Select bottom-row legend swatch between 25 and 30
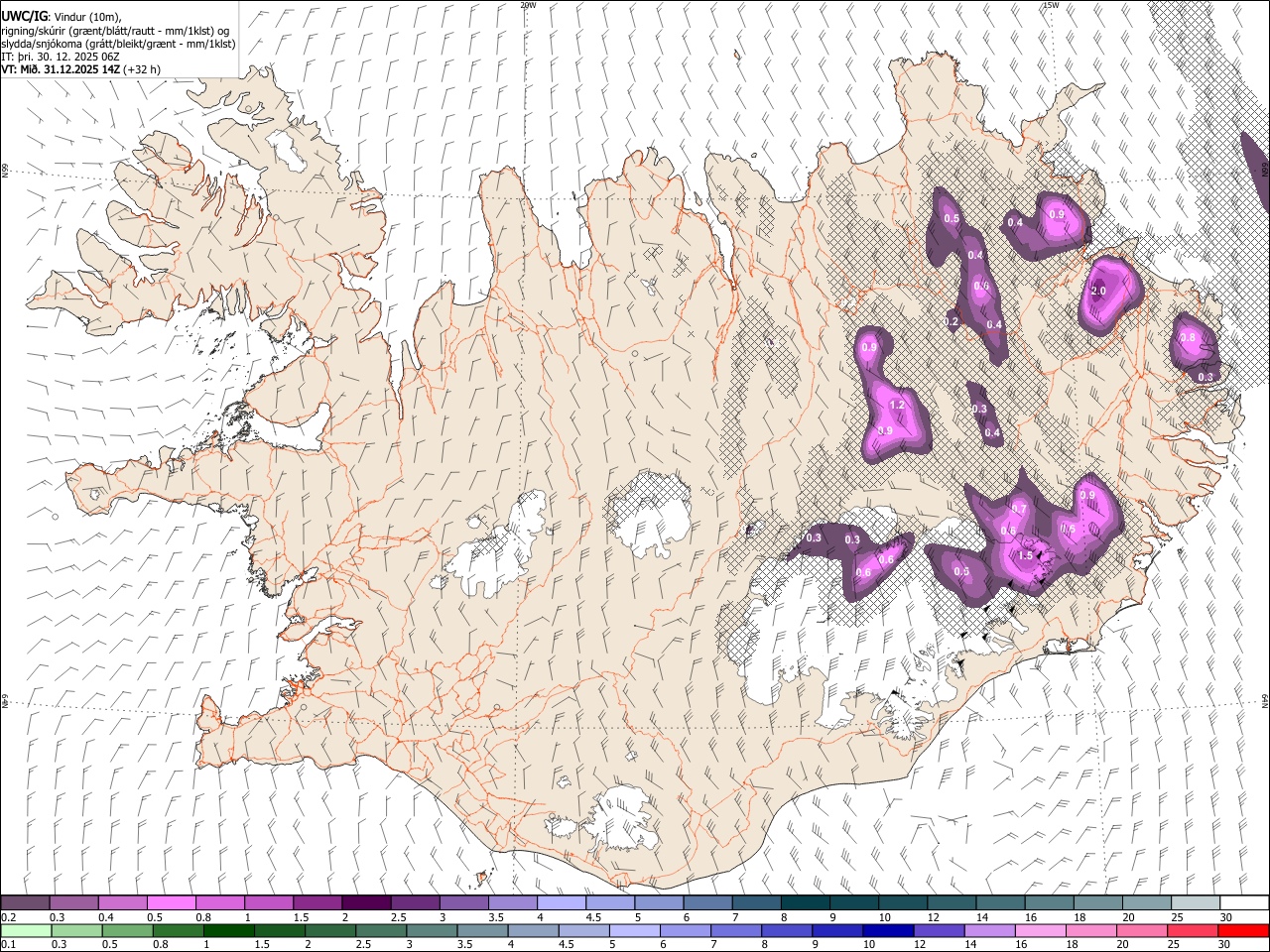 (x=1194, y=931)
